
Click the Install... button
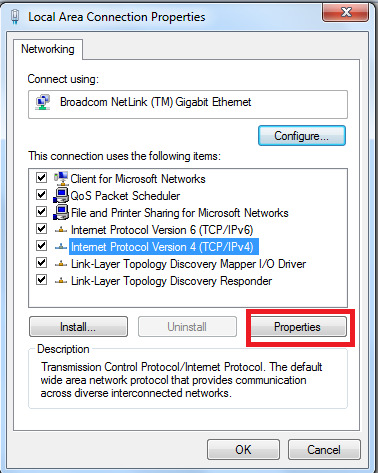point(78,327)
